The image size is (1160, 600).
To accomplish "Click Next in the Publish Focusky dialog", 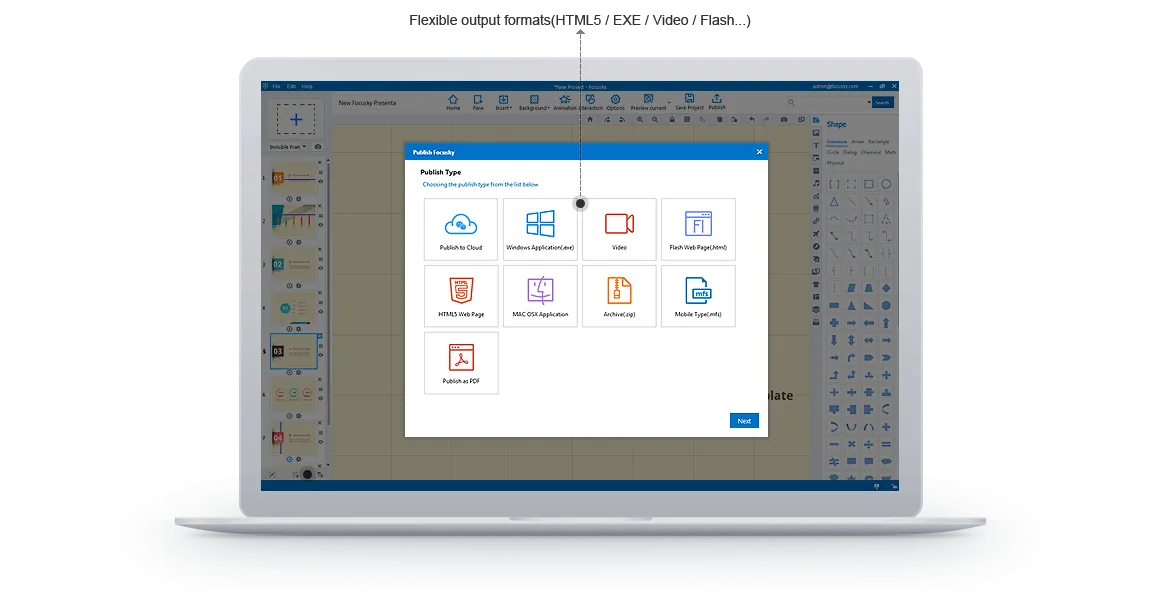I will (x=744, y=420).
